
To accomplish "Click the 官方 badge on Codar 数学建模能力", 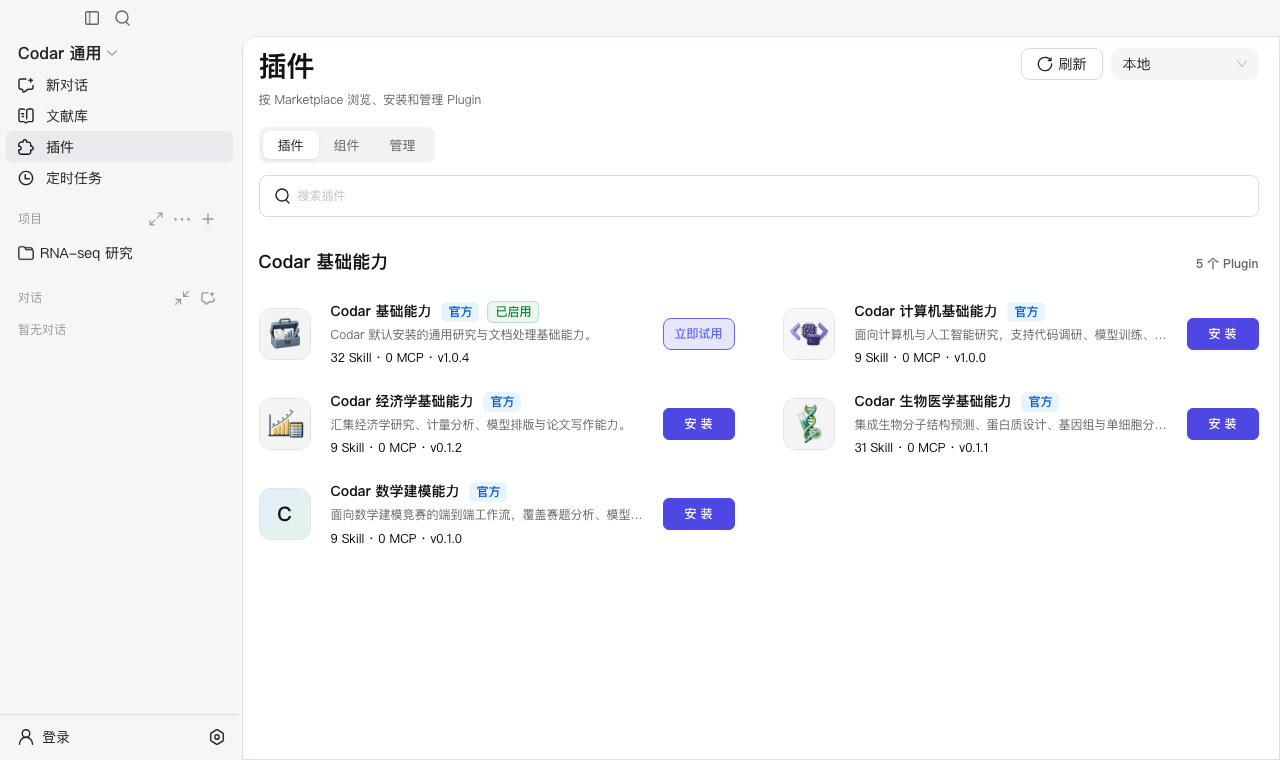I will pyautogui.click(x=488, y=492).
